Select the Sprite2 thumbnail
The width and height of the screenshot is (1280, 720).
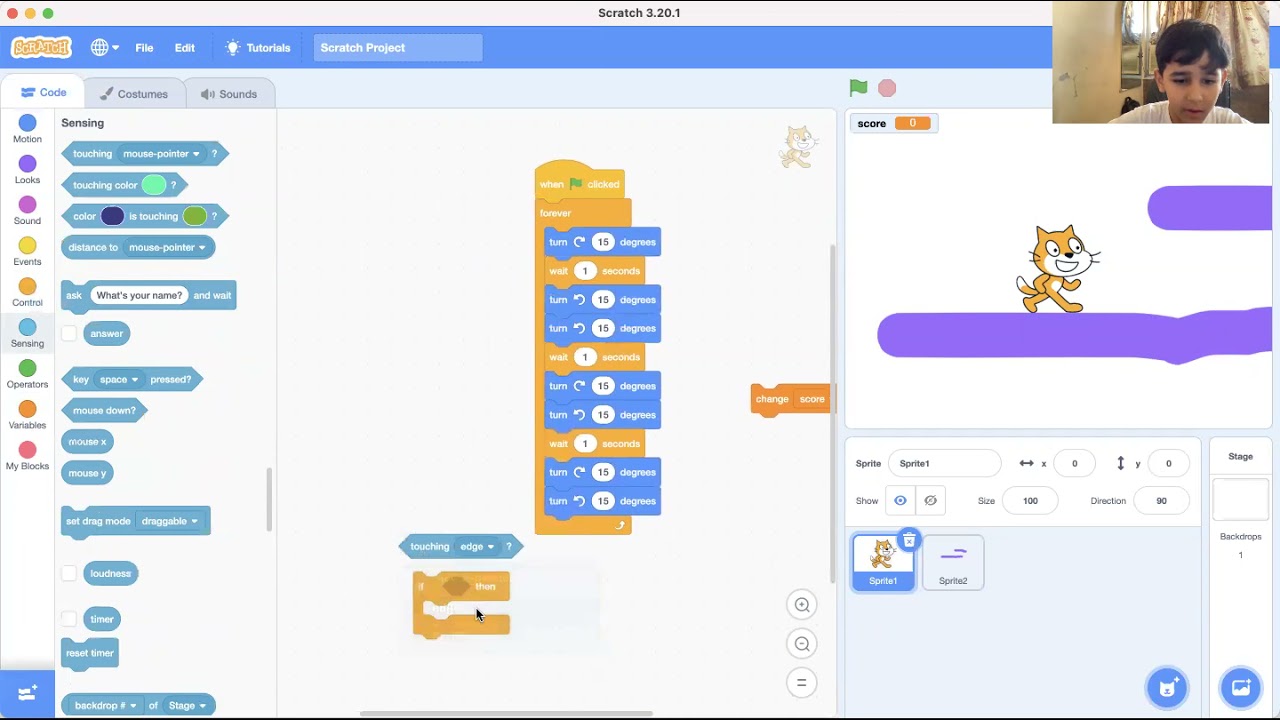[x=953, y=563]
